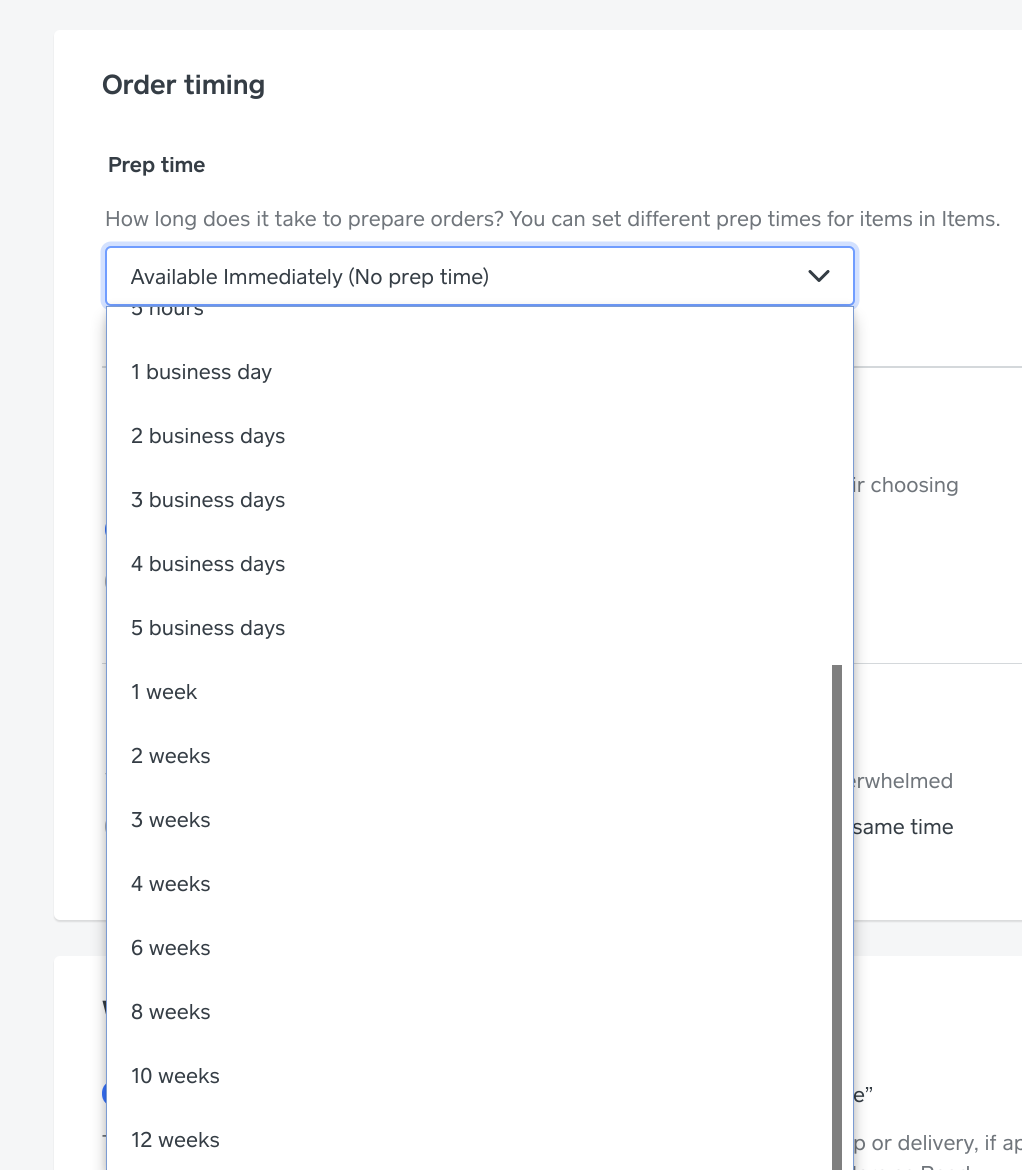Select the partially hidden 5 hours option
This screenshot has width=1022, height=1170.
[x=168, y=312]
